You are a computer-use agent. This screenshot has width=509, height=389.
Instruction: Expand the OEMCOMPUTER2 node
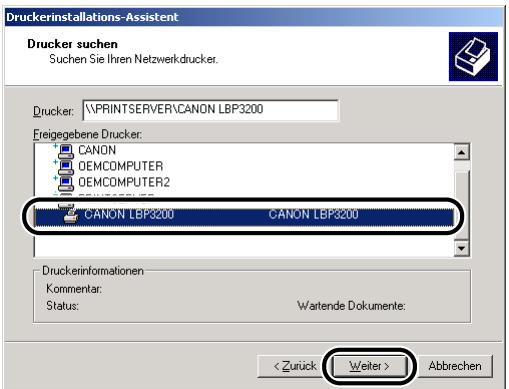tap(55, 178)
